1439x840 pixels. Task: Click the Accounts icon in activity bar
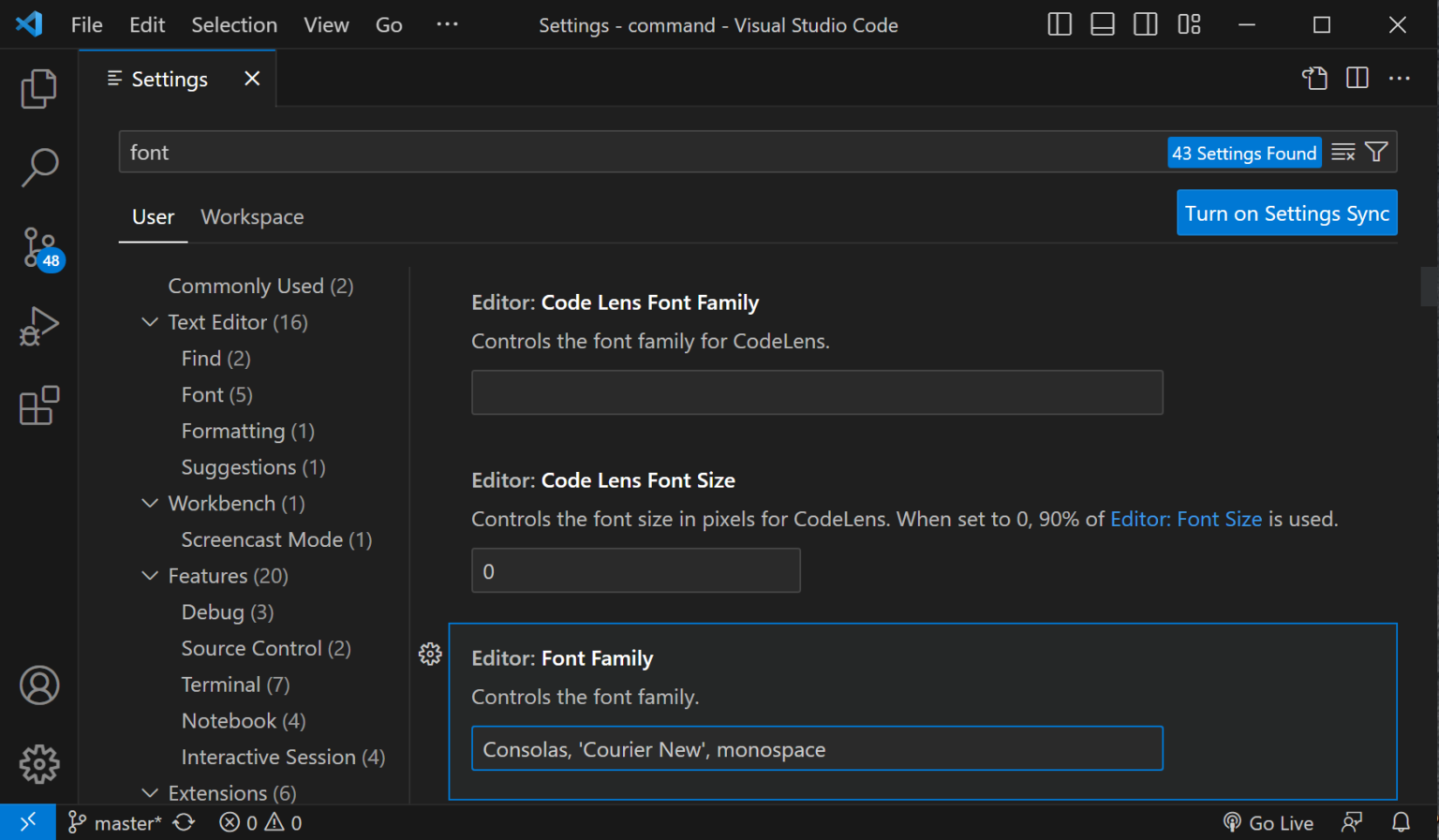[x=38, y=685]
